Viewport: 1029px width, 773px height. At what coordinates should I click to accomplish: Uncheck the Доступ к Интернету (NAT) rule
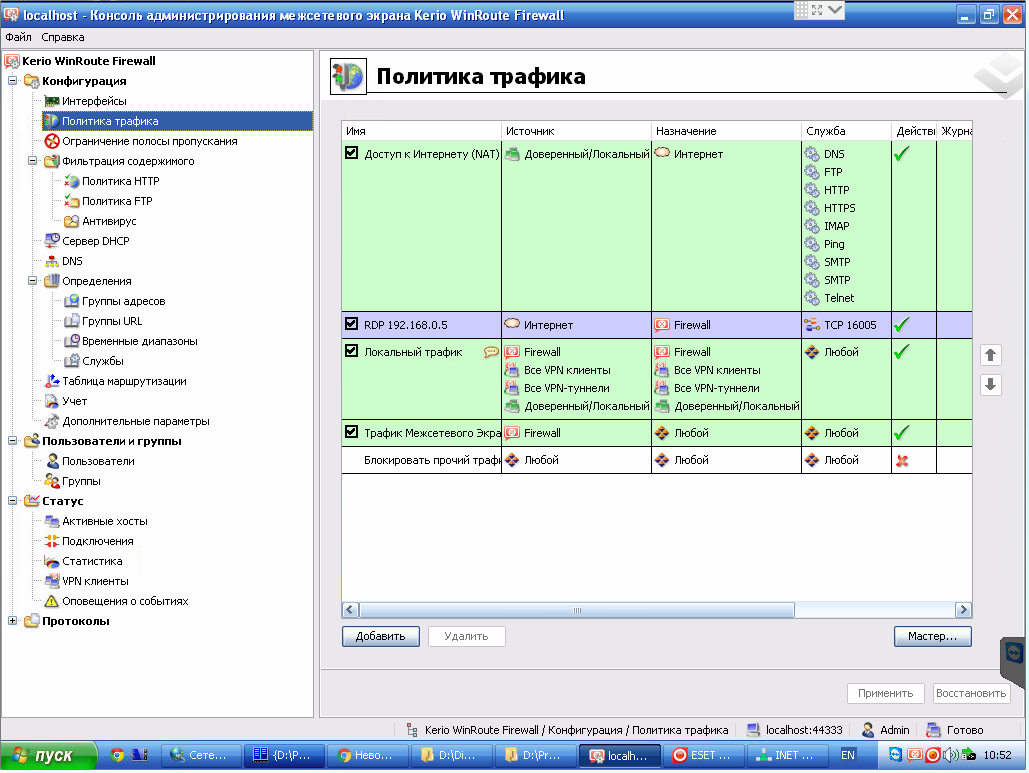(352, 153)
